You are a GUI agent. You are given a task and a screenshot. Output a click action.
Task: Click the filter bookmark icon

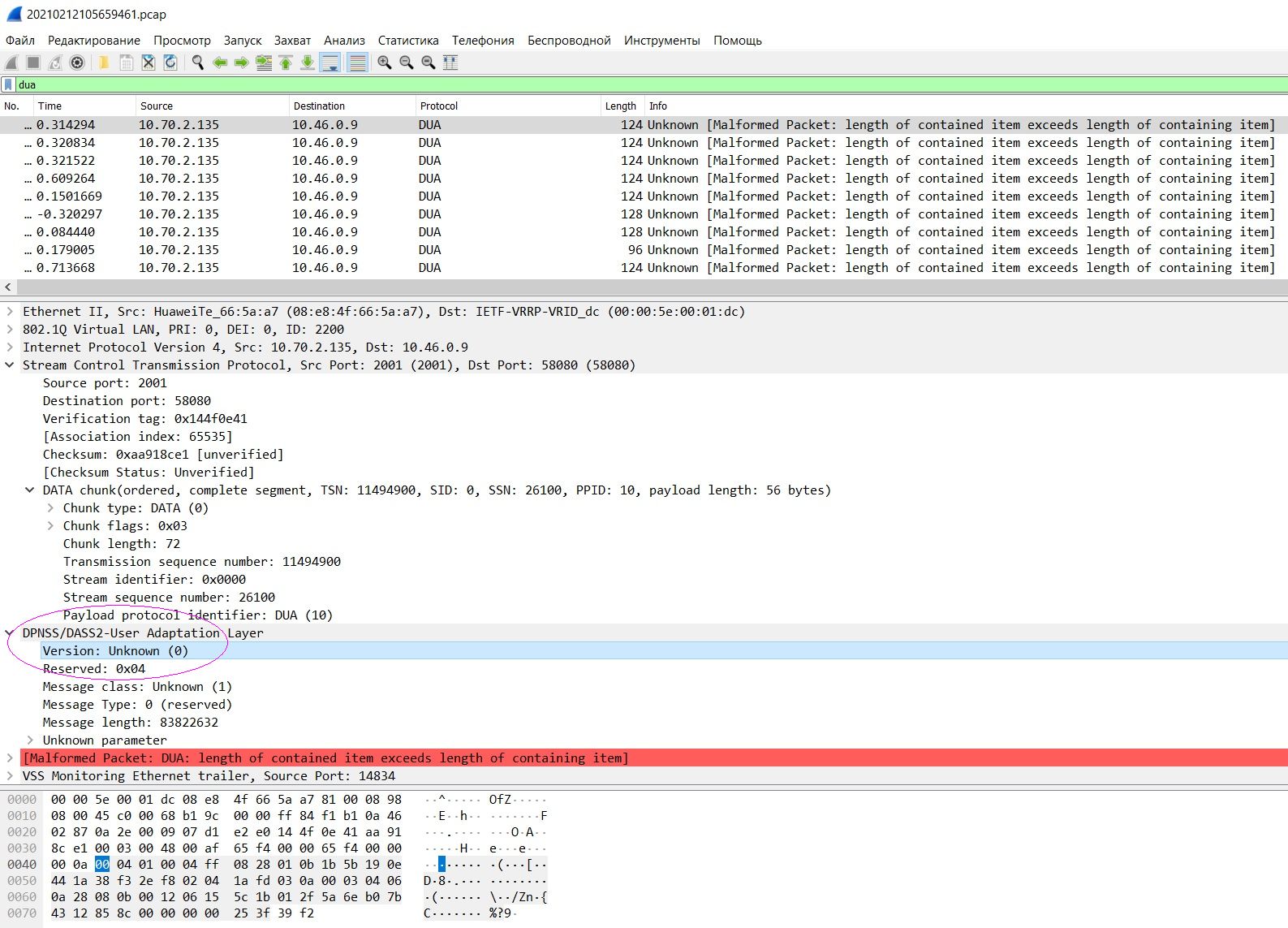(x=8, y=84)
